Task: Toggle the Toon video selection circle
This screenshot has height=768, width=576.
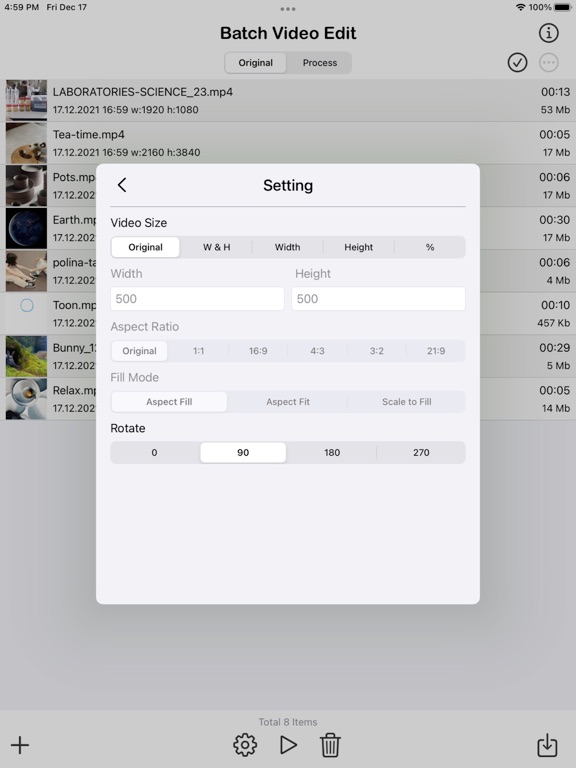Action: pyautogui.click(x=27, y=306)
